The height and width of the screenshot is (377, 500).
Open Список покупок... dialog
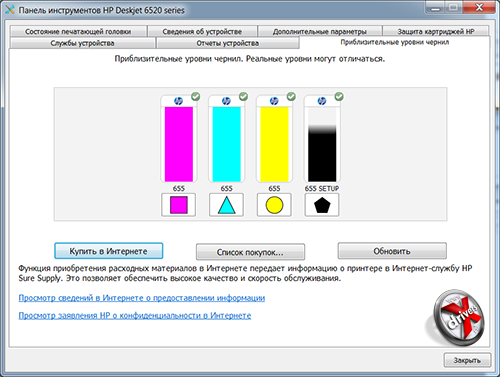[250, 252]
